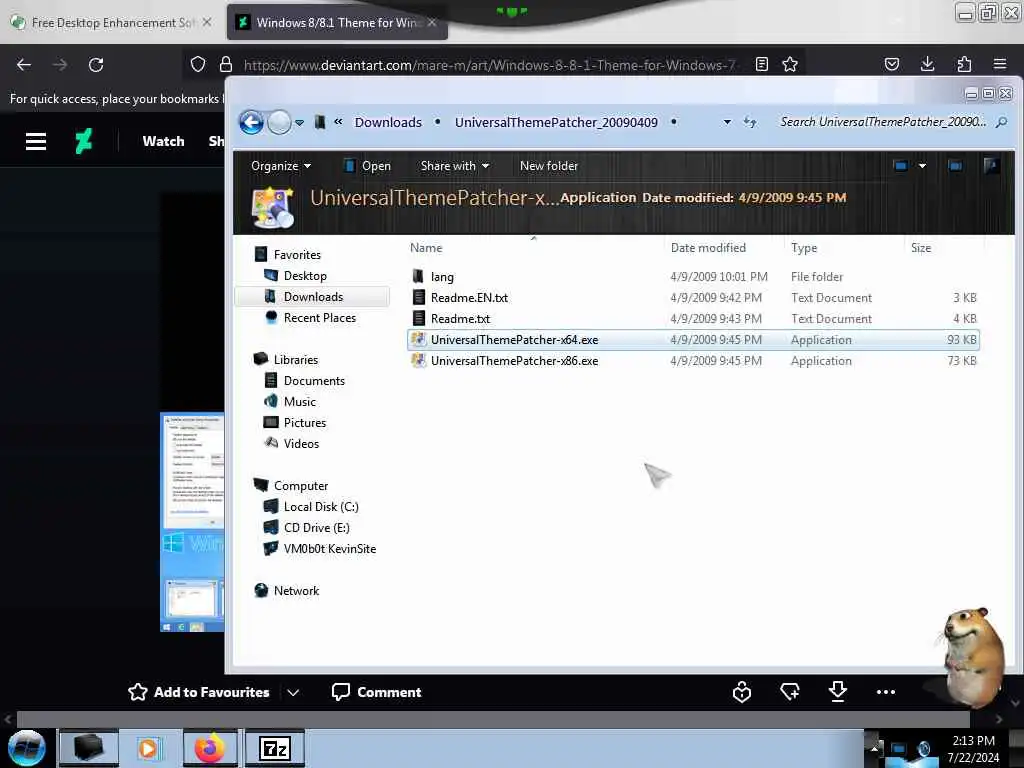The image size is (1024, 768).
Task: Click the DeviantArt logo
Action: coord(84,141)
